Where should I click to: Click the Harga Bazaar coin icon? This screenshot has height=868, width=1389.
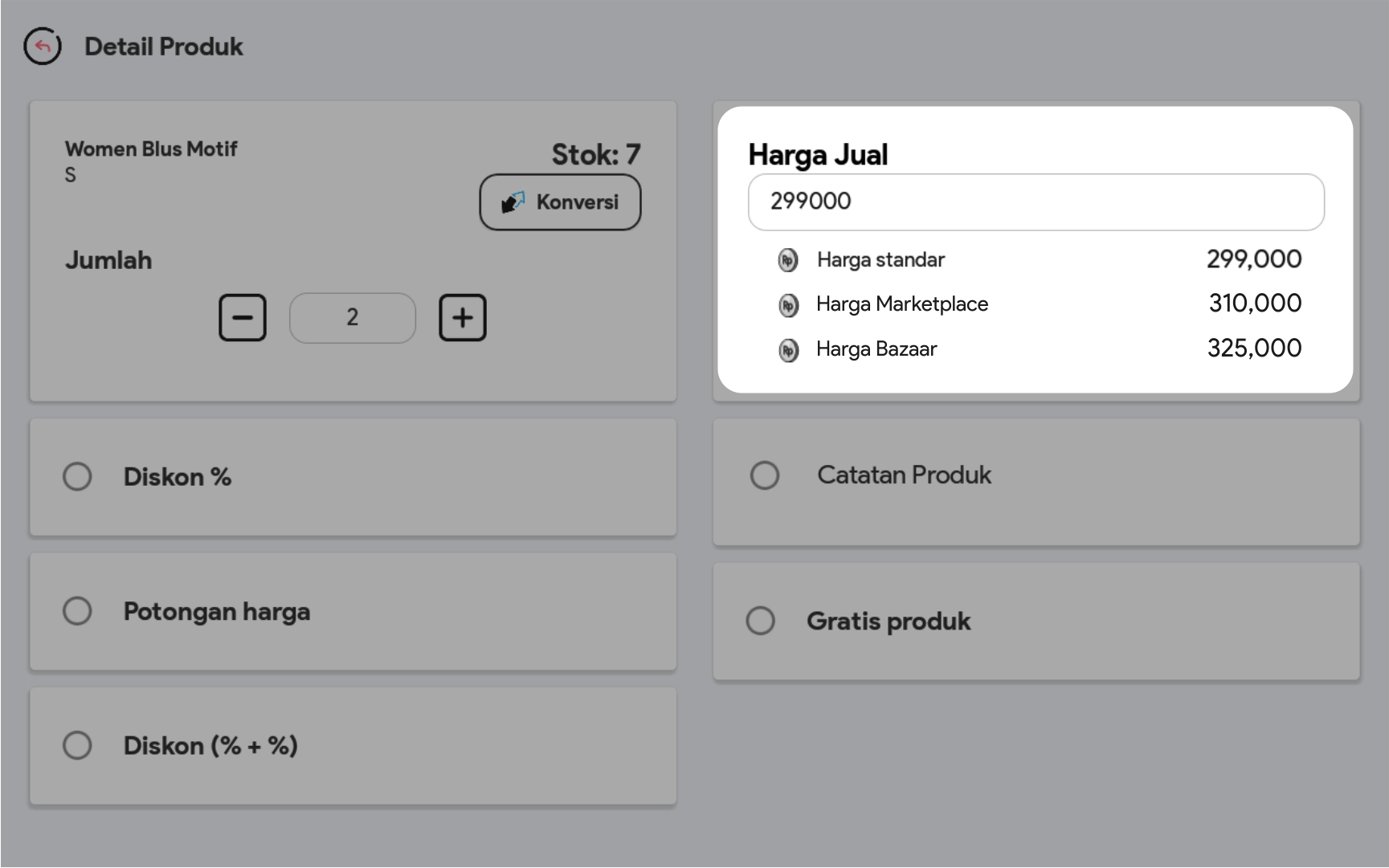tap(788, 350)
